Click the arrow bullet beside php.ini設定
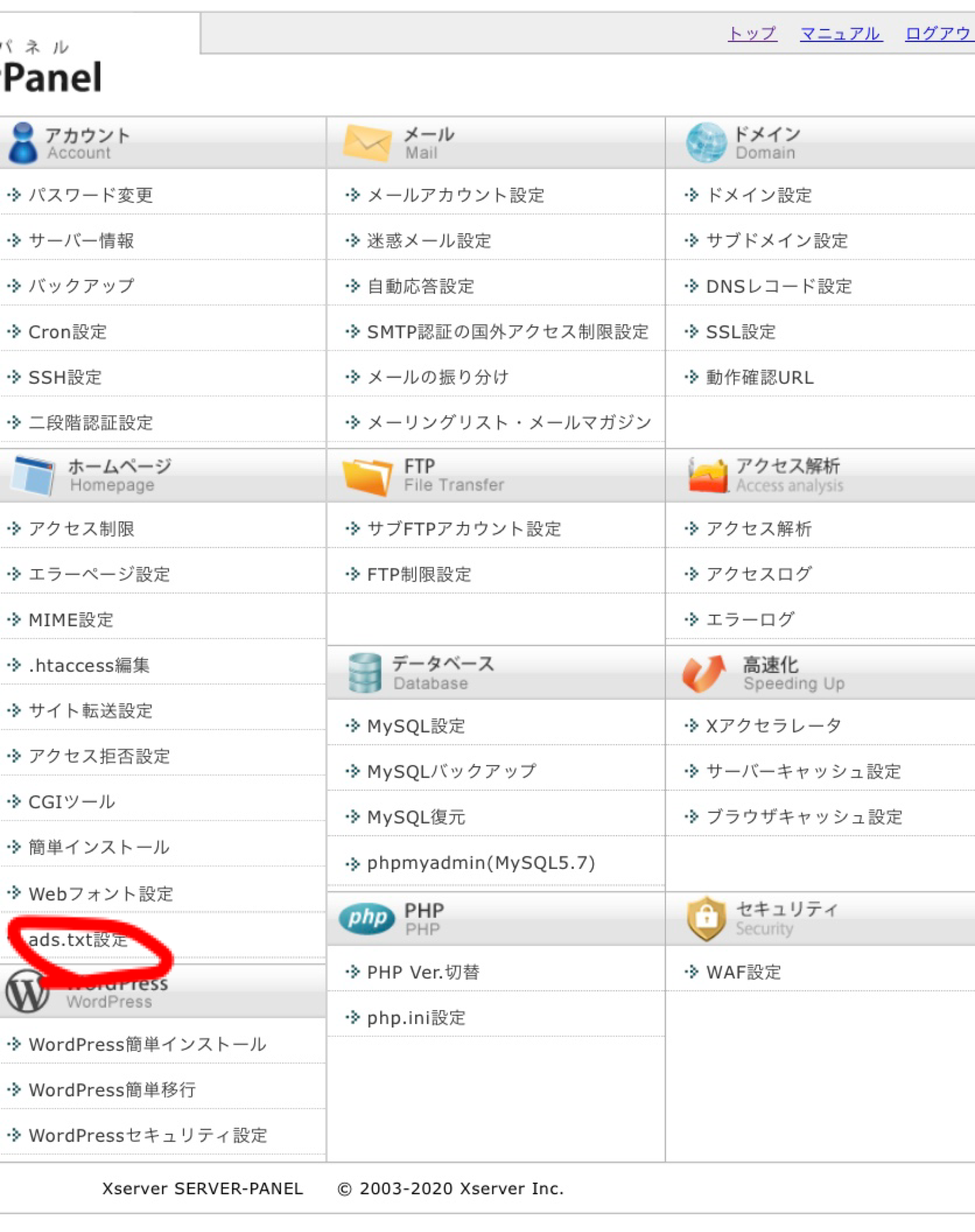The image size is (975, 1232). [x=353, y=1017]
